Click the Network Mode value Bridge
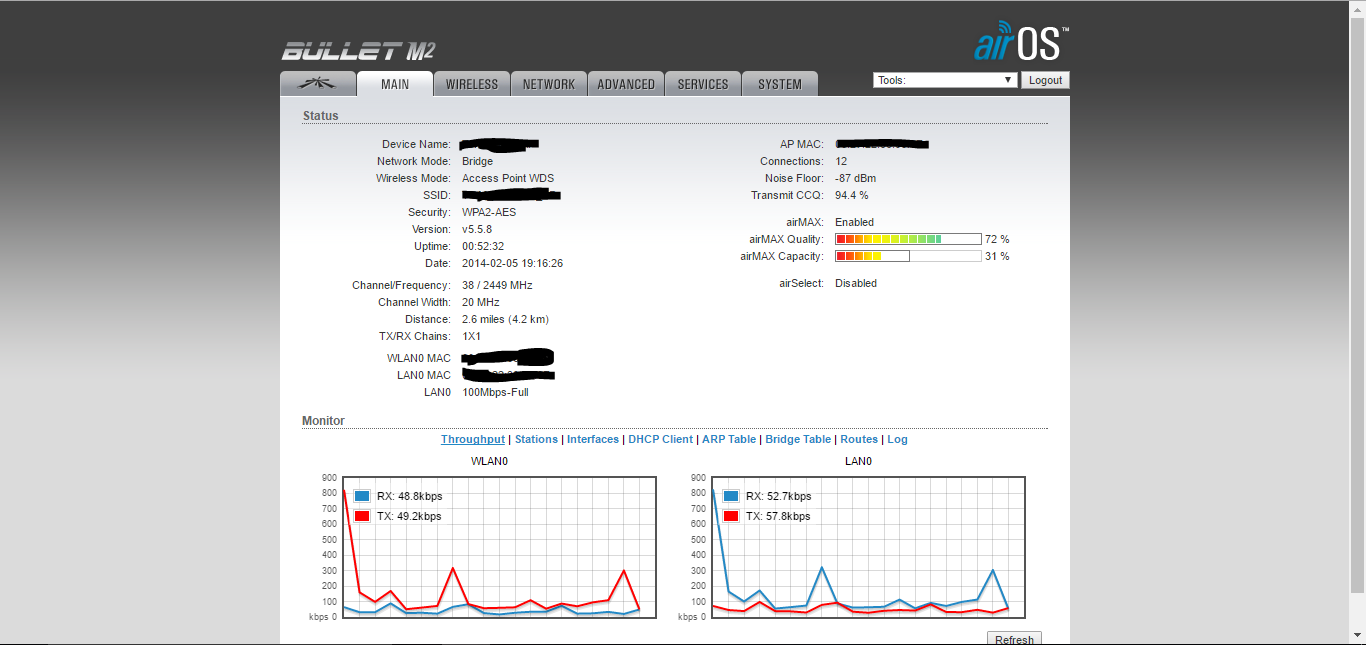1366x645 pixels. coord(477,161)
